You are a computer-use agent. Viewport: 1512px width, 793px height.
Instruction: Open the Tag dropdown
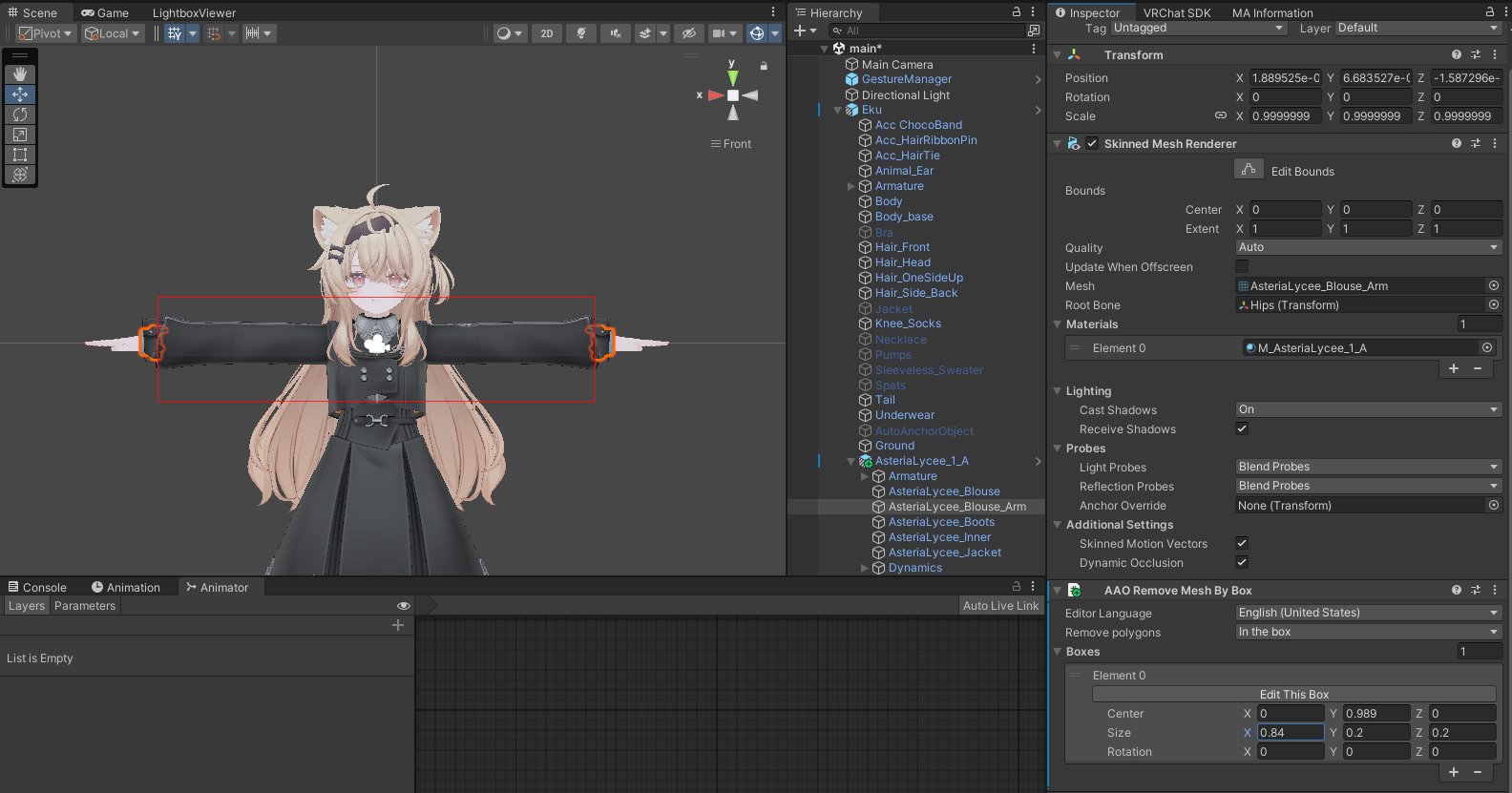point(1199,28)
